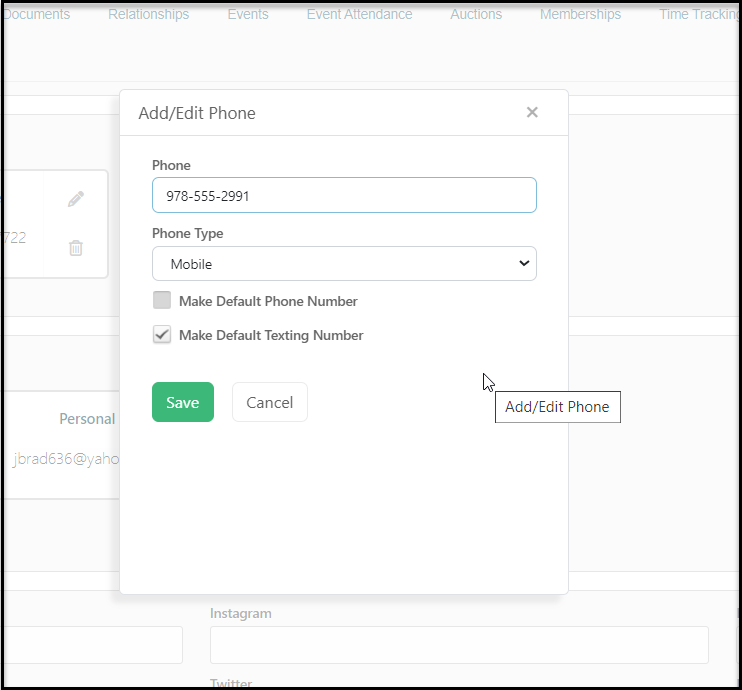
Task: Click the green Save button
Action: (x=183, y=402)
